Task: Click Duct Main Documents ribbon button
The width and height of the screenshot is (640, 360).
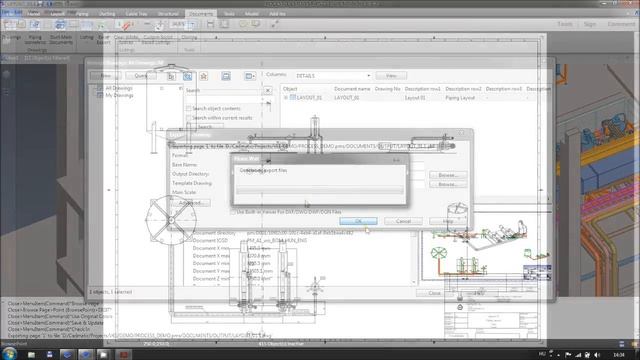Action: 61,40
